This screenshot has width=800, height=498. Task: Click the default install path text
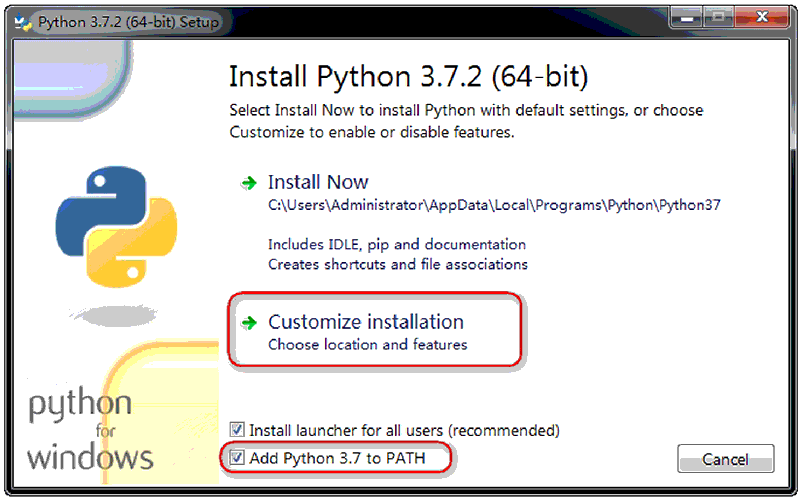[494, 205]
